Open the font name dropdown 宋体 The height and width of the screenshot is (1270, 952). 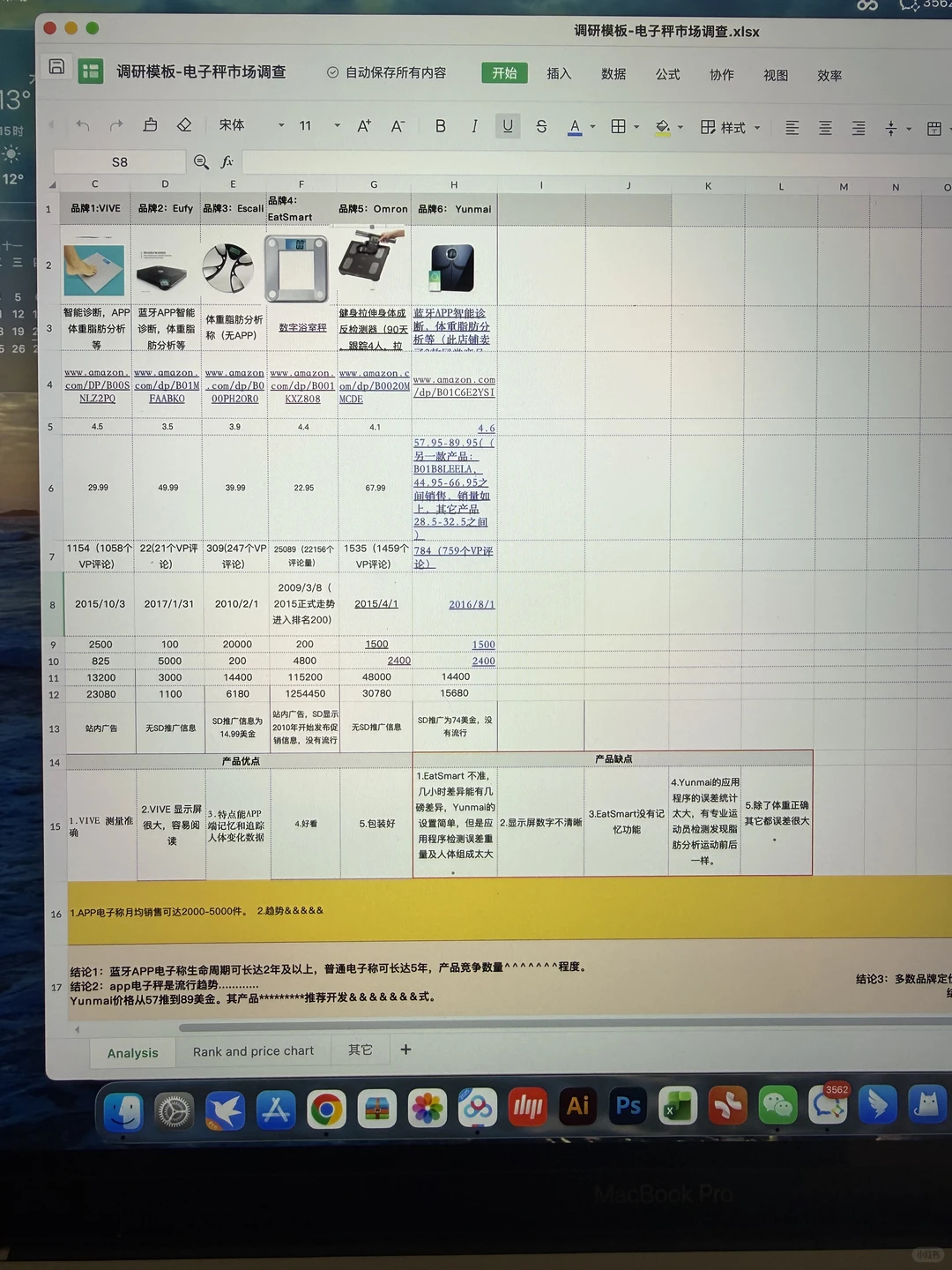pyautogui.click(x=251, y=125)
